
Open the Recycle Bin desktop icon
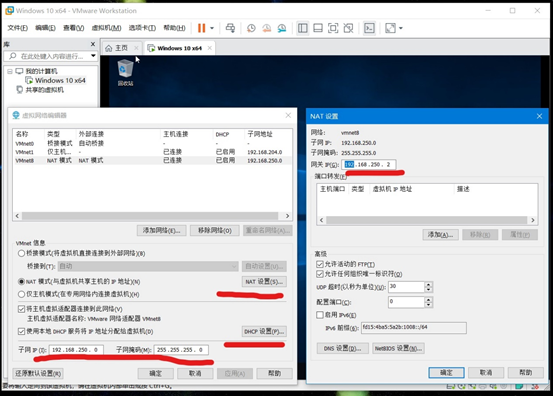125,73
